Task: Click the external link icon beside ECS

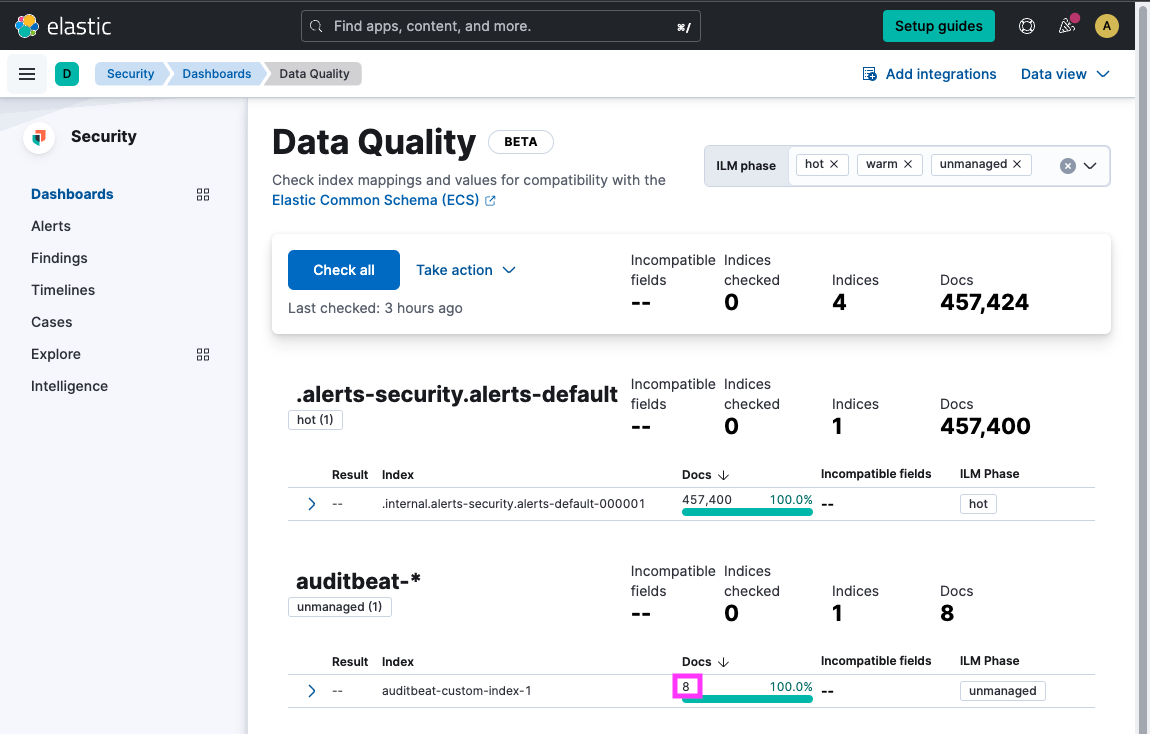Action: (x=490, y=200)
